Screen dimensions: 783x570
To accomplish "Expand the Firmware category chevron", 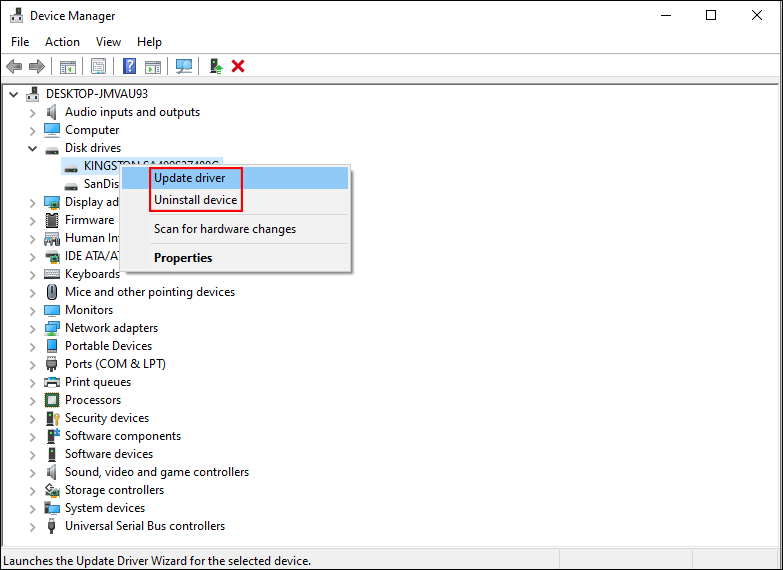I will tap(33, 221).
